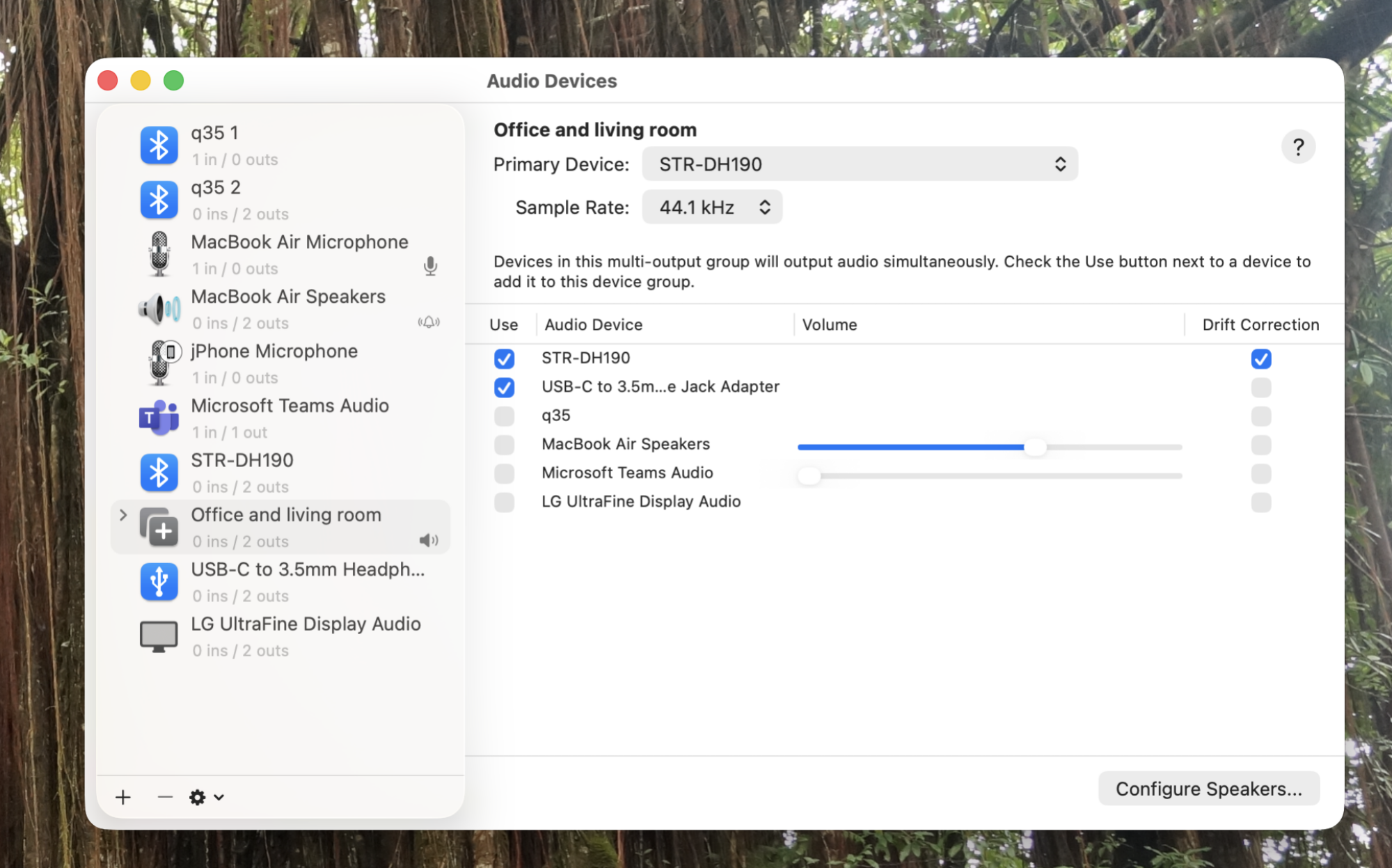Click Configure Speakers button
This screenshot has width=1392, height=868.
(1208, 789)
